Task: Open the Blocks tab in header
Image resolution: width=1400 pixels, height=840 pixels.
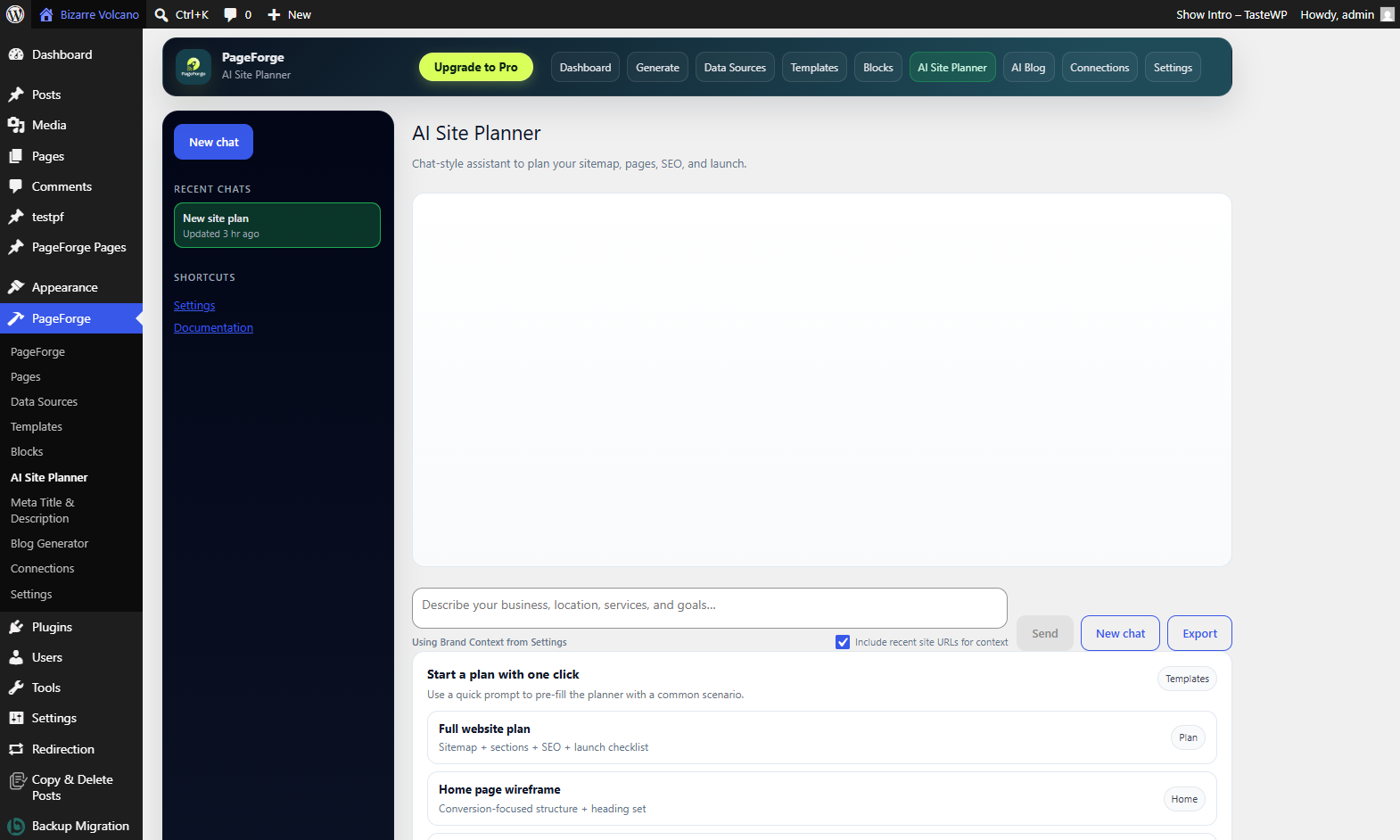Action: click(x=878, y=68)
